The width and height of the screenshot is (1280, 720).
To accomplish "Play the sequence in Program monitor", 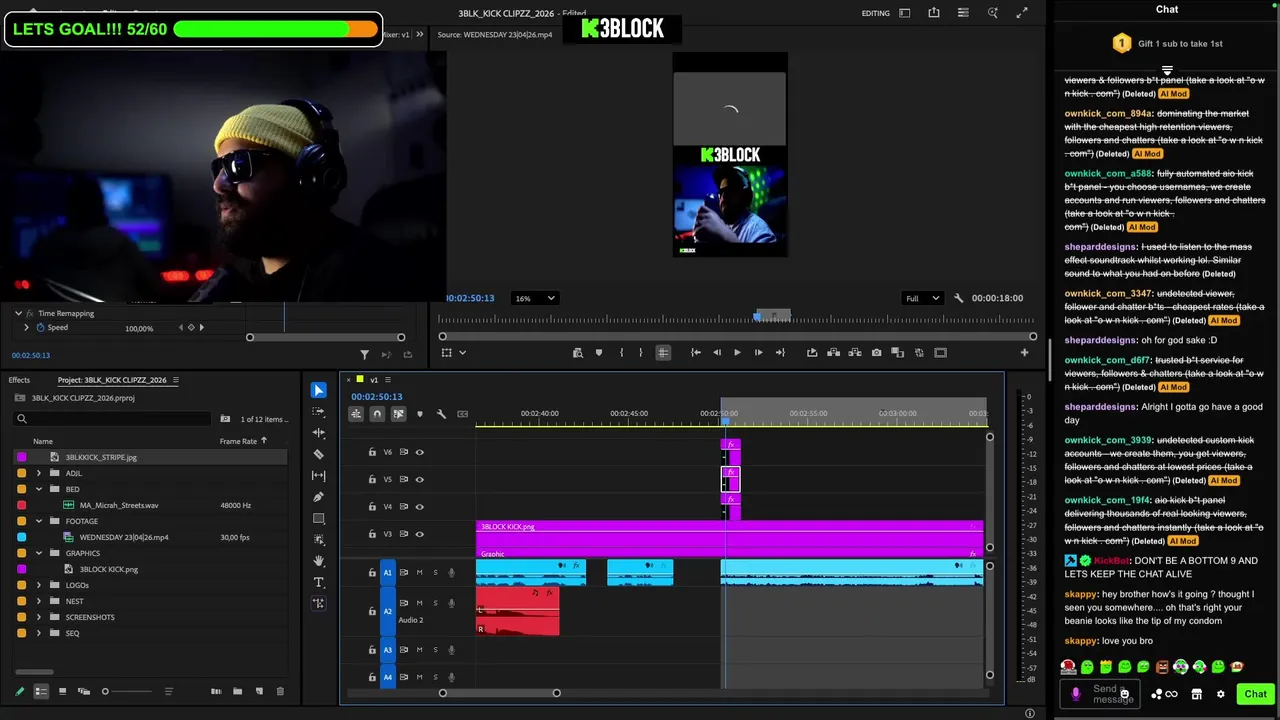I will 737,352.
